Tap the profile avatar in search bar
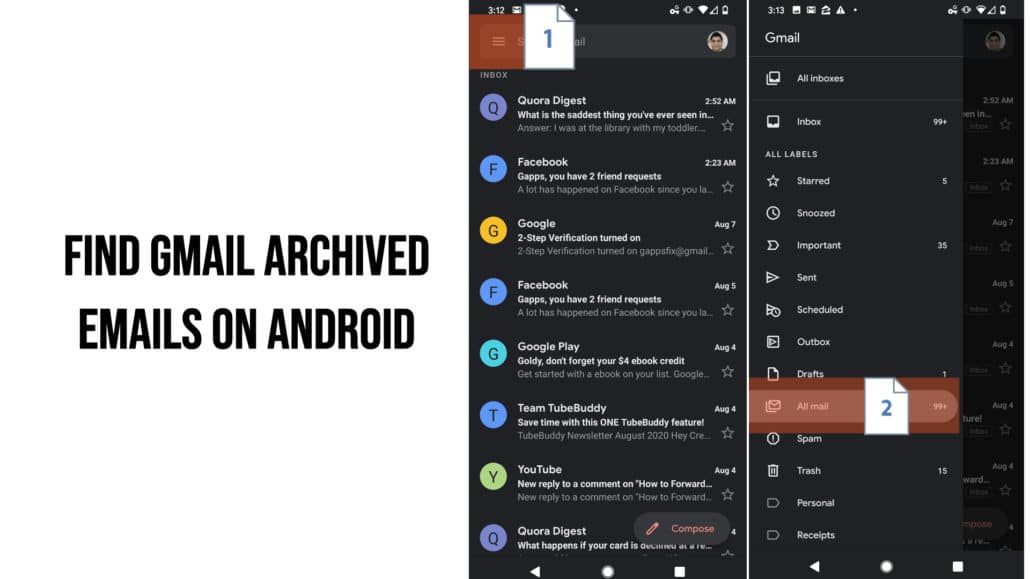The height and width of the screenshot is (579, 1030). click(717, 41)
